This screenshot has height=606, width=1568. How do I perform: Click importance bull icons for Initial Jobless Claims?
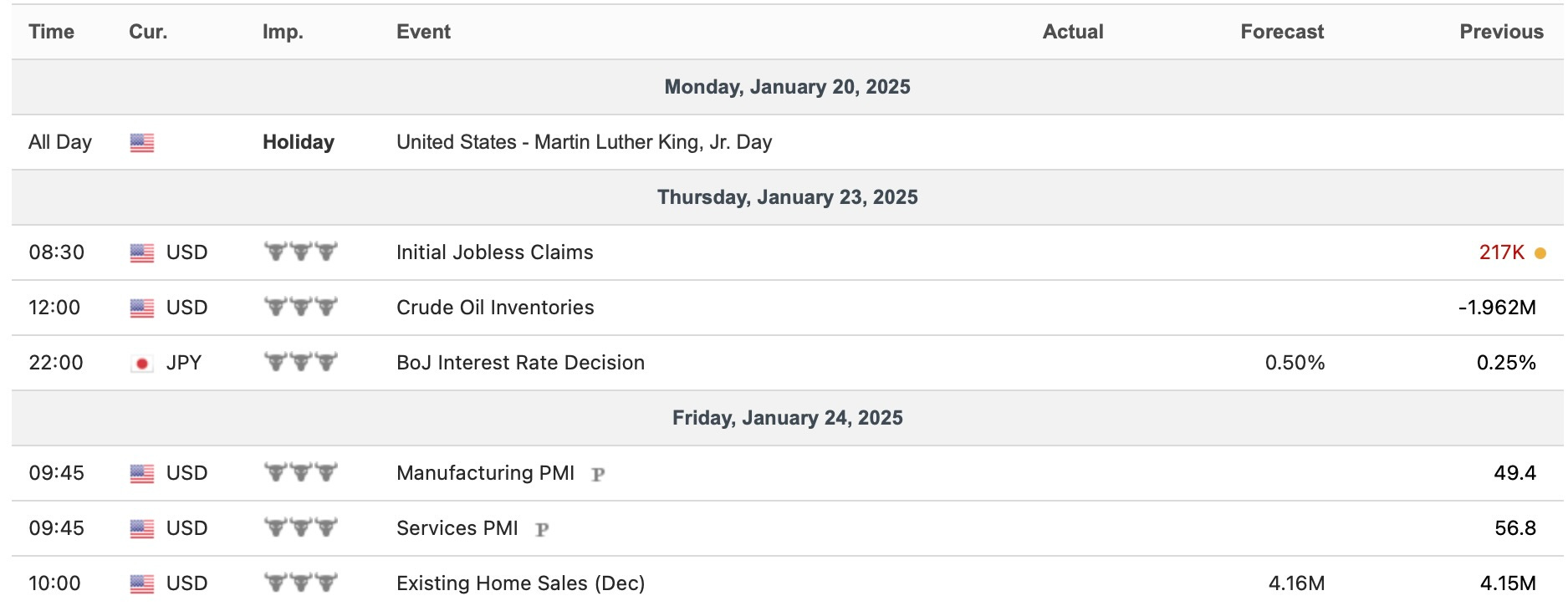click(x=300, y=252)
